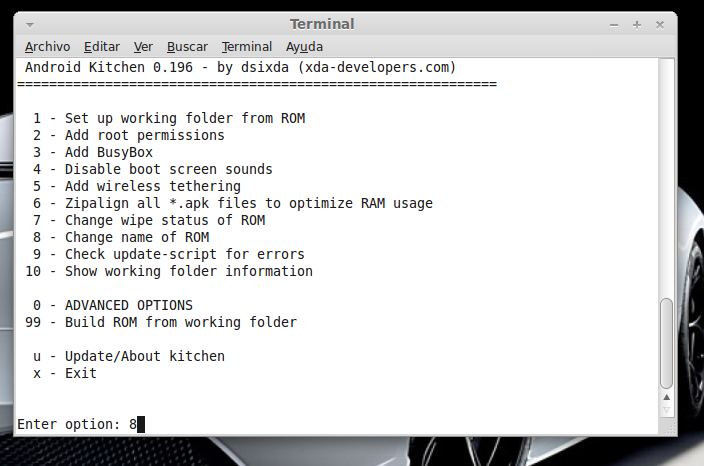704x466 pixels.
Task: Open the Ver menu
Action: point(143,47)
